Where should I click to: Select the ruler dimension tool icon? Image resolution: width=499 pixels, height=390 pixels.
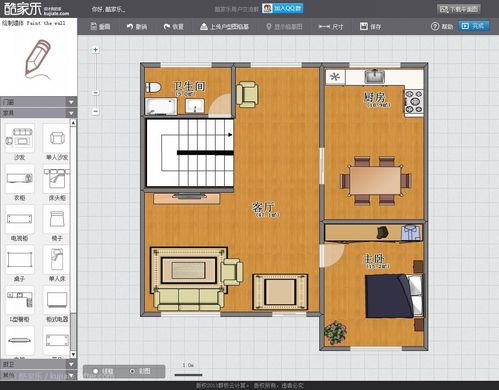click(x=324, y=26)
